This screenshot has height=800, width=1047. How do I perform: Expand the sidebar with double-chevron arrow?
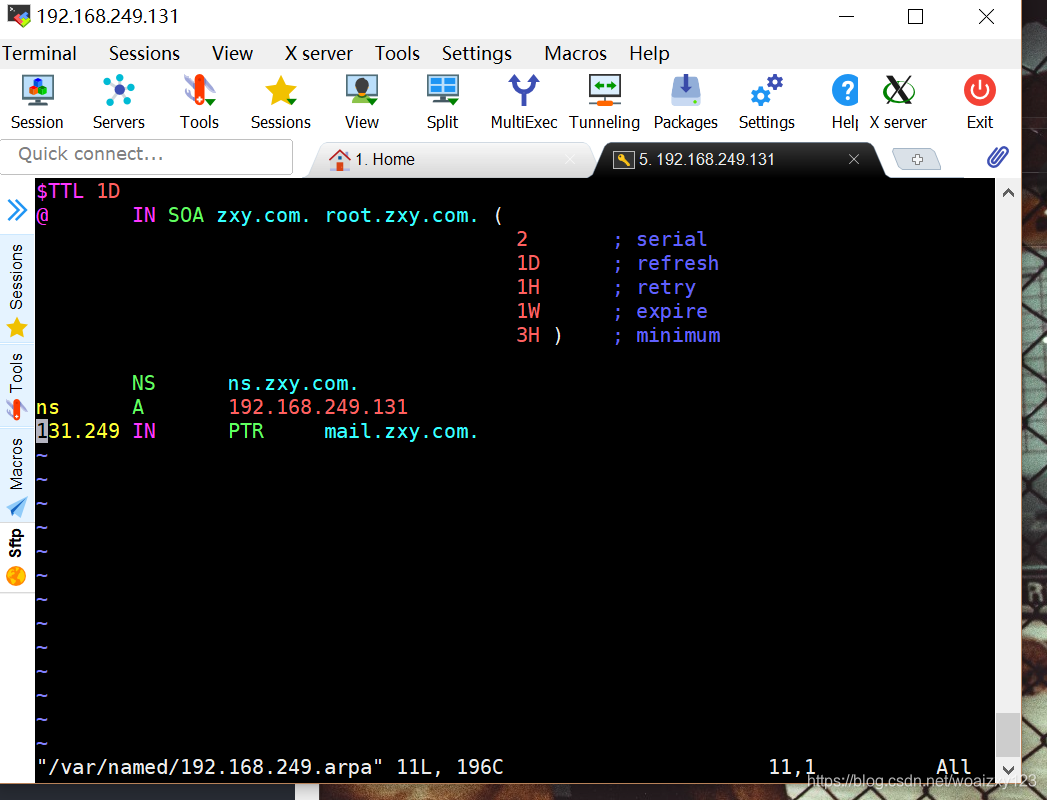pyautogui.click(x=17, y=210)
